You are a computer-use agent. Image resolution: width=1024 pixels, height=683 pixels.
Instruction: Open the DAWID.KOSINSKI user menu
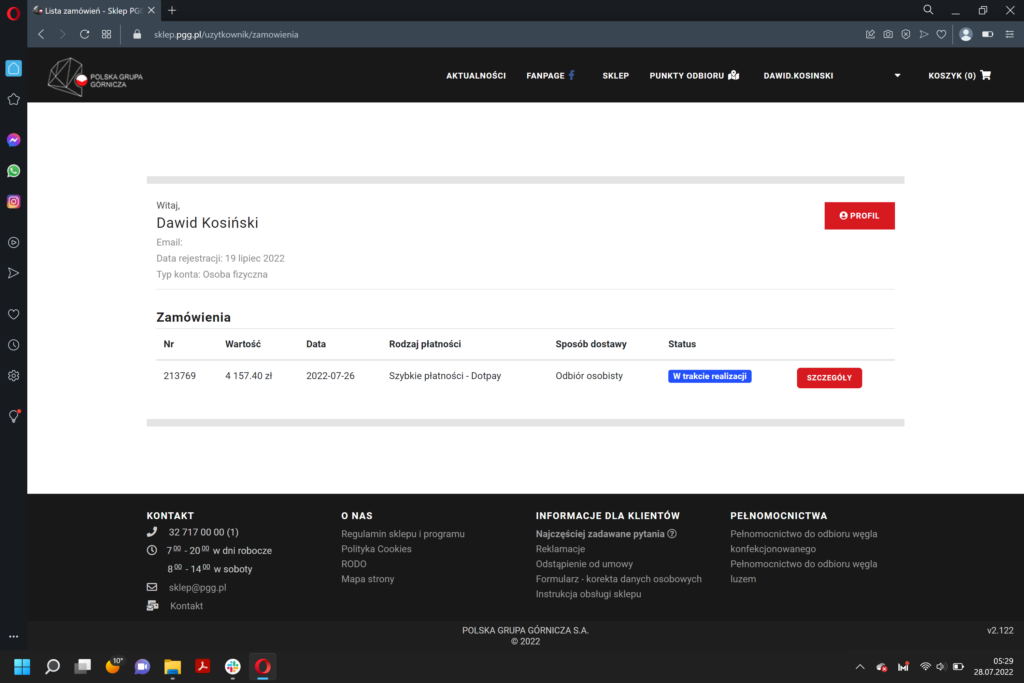[798, 76]
